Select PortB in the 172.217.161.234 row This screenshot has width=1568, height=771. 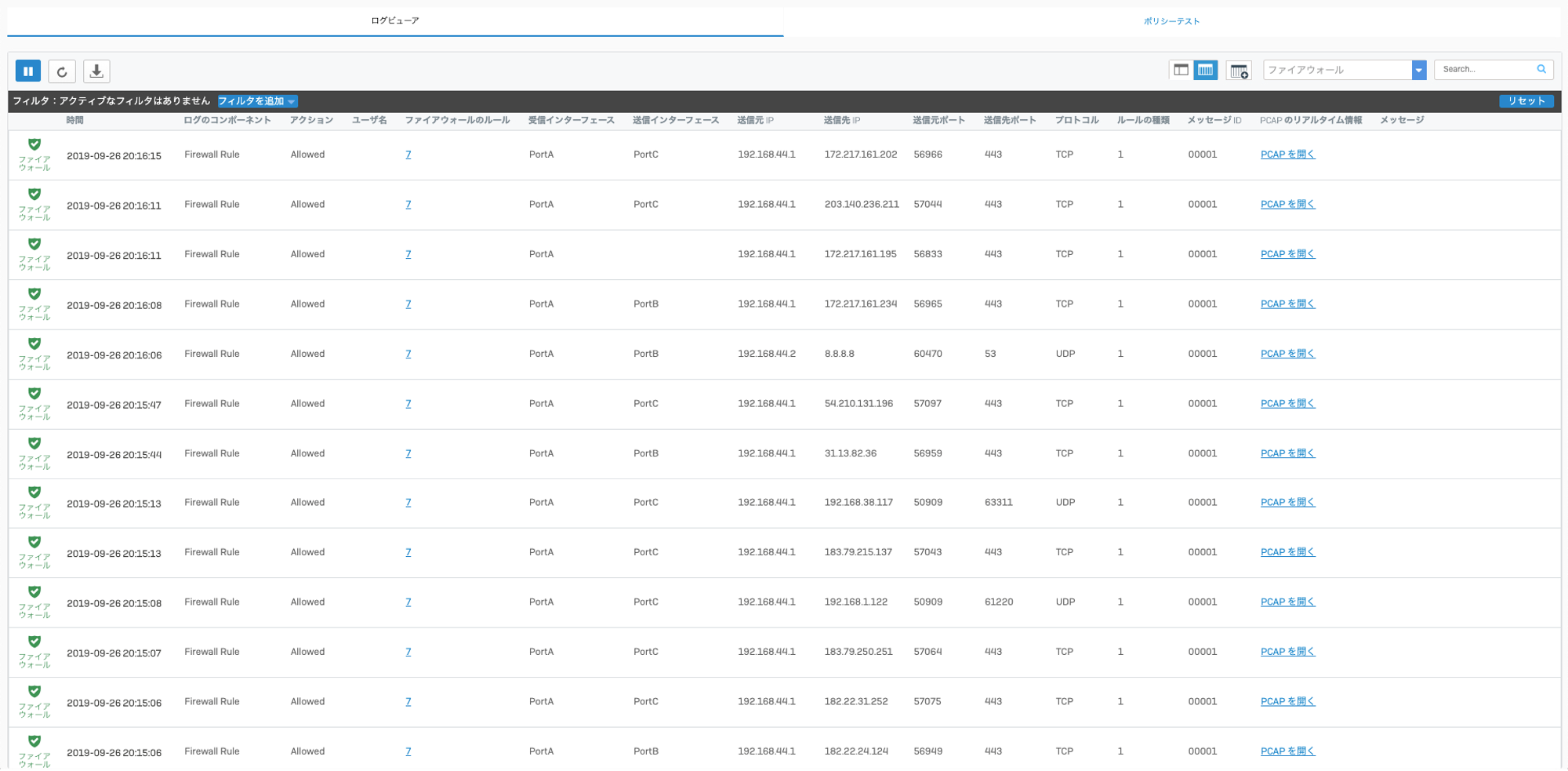(646, 304)
